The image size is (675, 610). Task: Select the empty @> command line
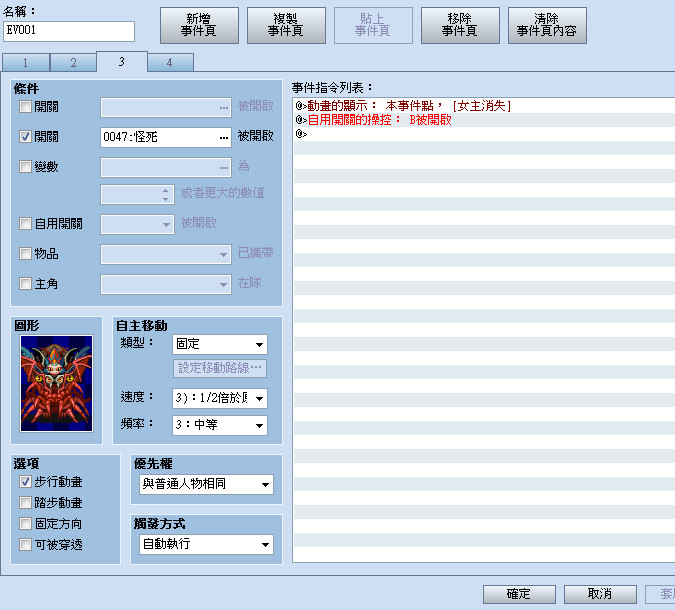[484, 134]
